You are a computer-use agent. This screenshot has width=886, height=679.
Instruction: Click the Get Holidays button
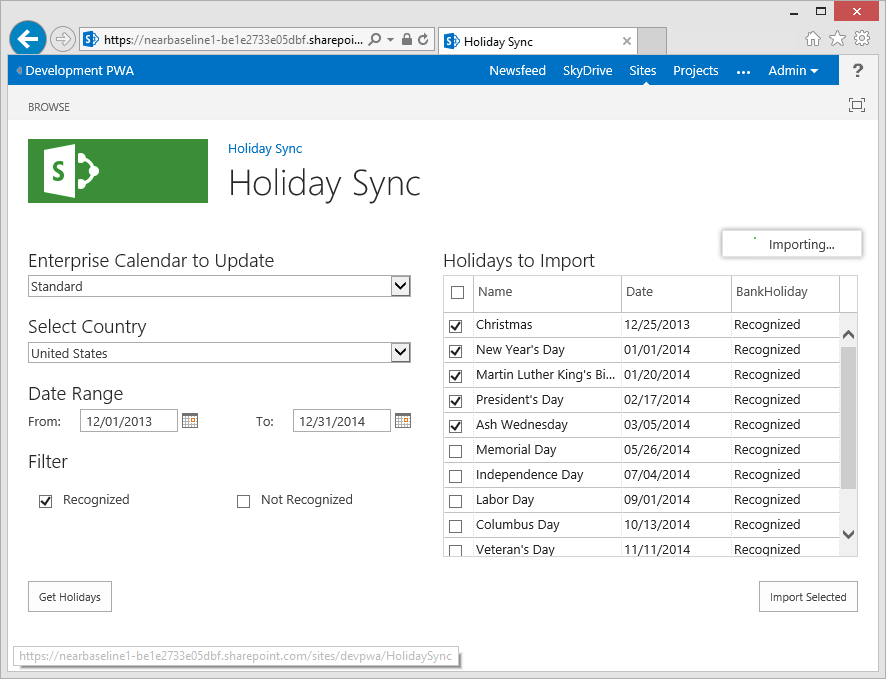pyautogui.click(x=70, y=597)
